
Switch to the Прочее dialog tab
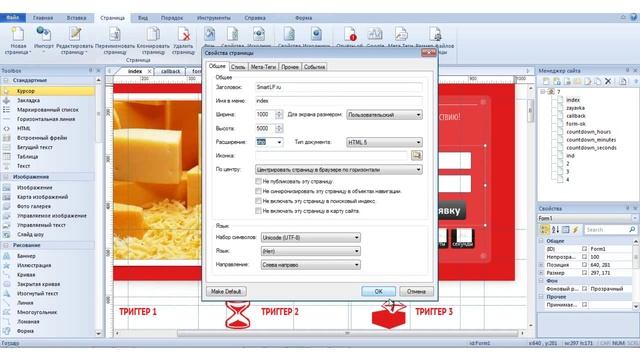(290, 67)
